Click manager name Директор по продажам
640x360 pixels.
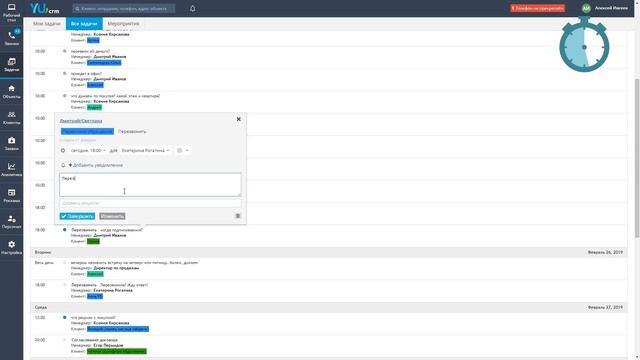[x=116, y=268]
